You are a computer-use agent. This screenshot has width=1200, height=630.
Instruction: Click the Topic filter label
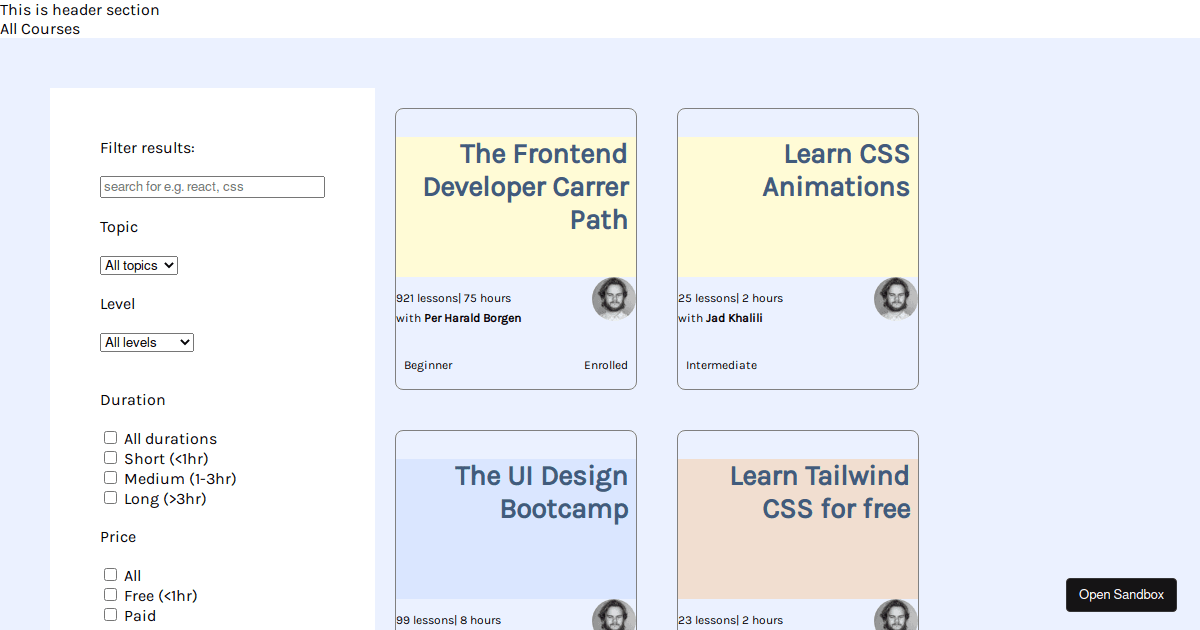pos(119,227)
